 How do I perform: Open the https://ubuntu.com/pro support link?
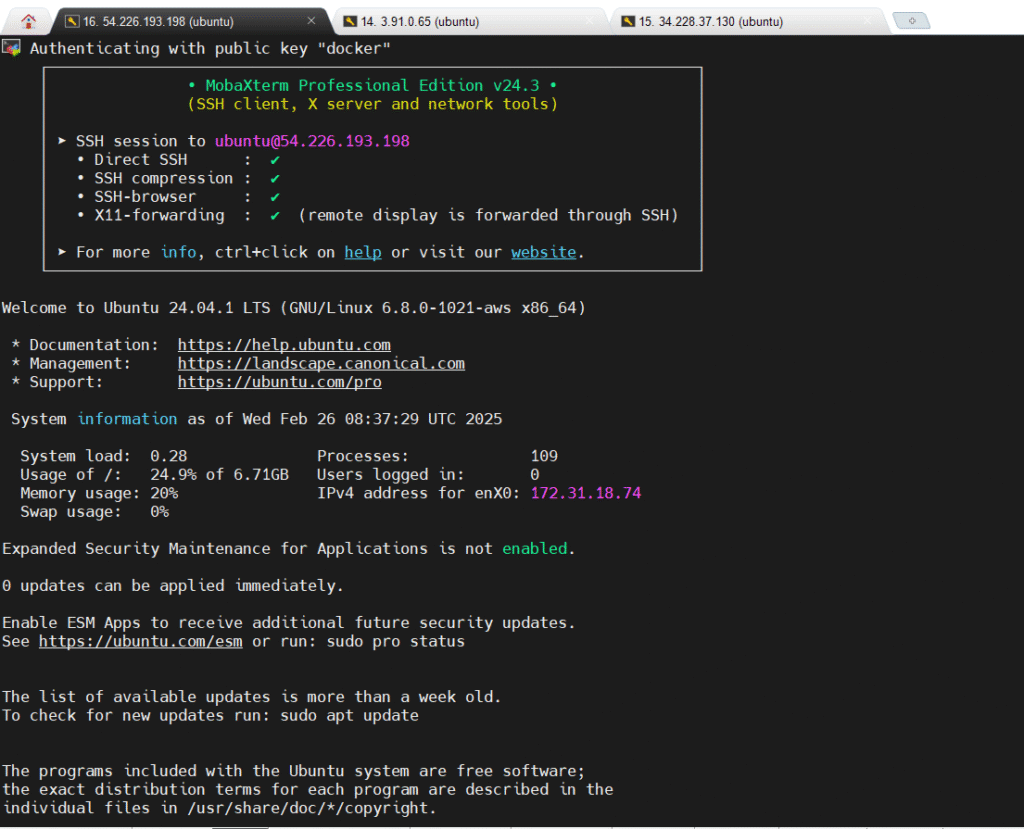click(279, 382)
